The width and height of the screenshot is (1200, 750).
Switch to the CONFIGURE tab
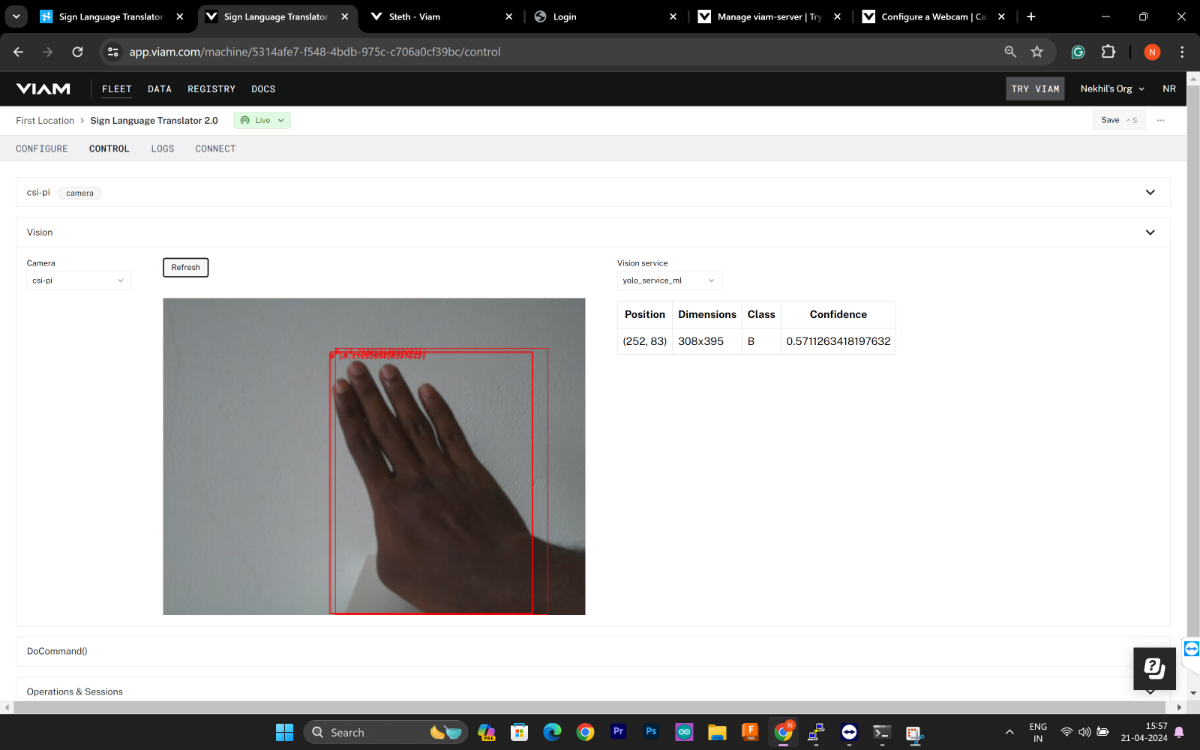42,149
